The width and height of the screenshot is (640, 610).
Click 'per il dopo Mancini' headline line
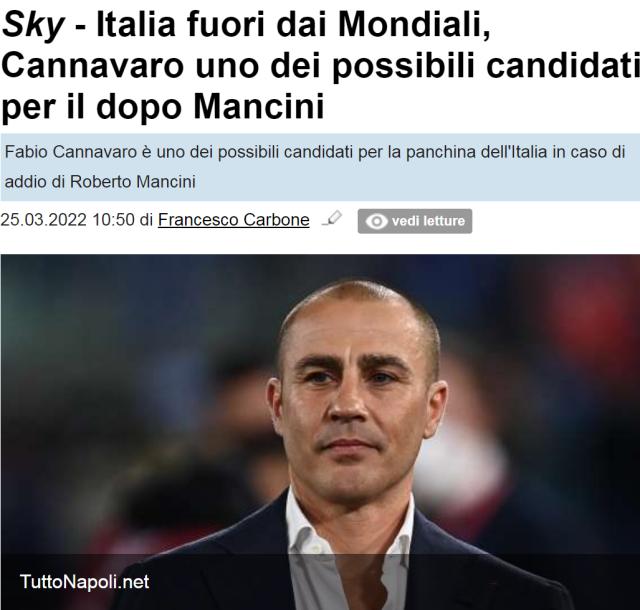163,107
